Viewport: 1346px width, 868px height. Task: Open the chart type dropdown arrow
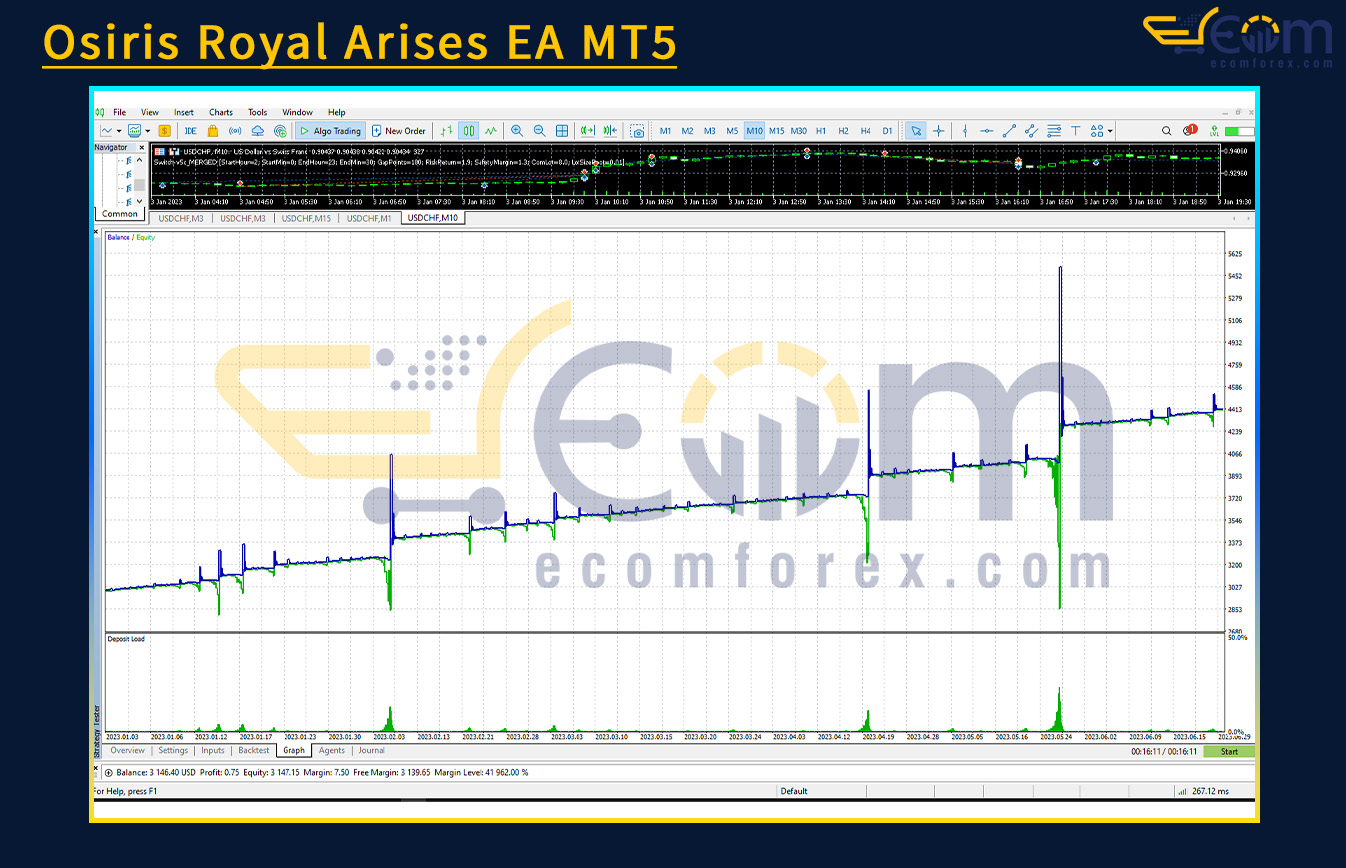pyautogui.click(x=119, y=131)
